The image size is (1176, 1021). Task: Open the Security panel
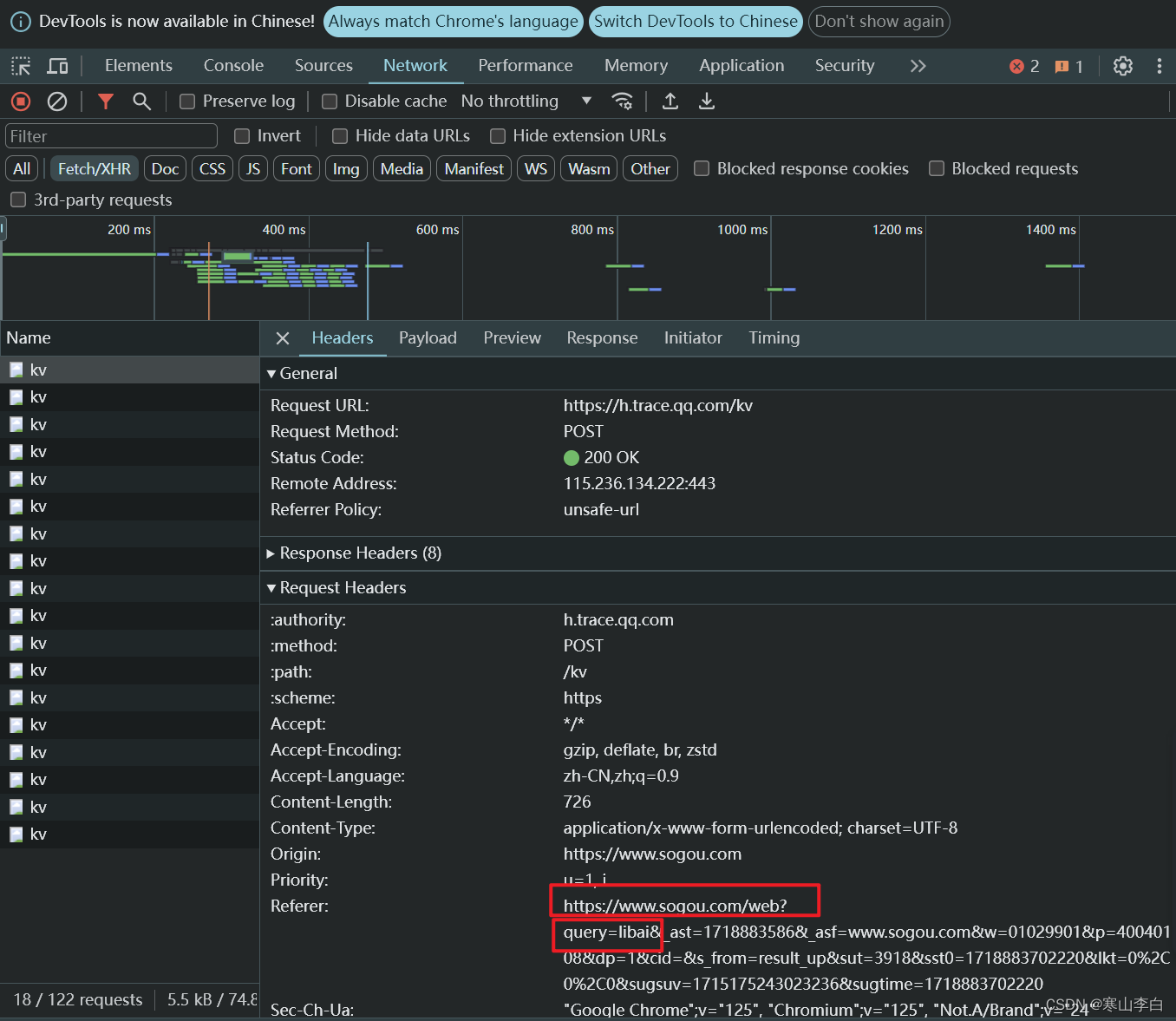coord(845,66)
